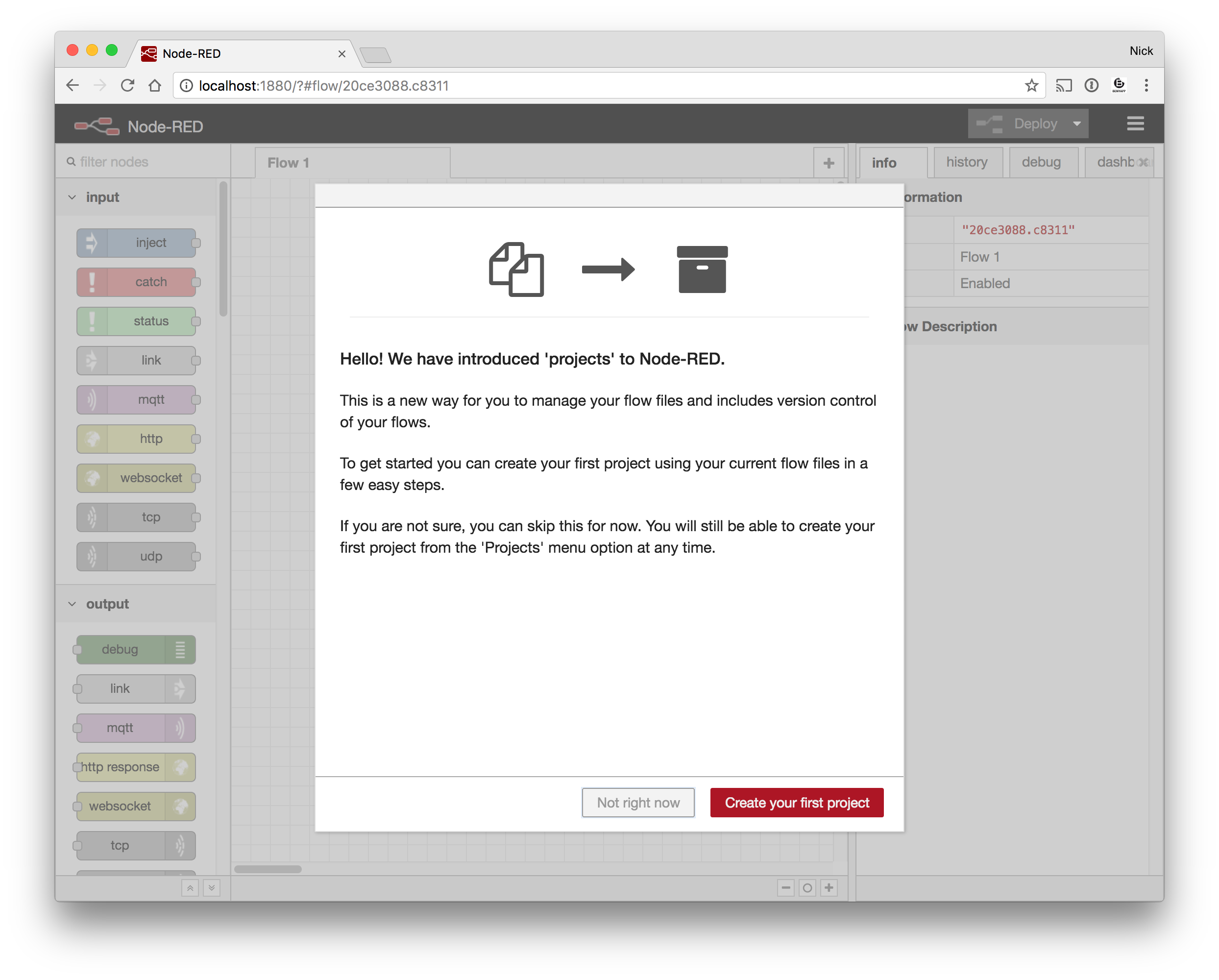
Task: Click the Node-RED logo icon
Action: [97, 126]
